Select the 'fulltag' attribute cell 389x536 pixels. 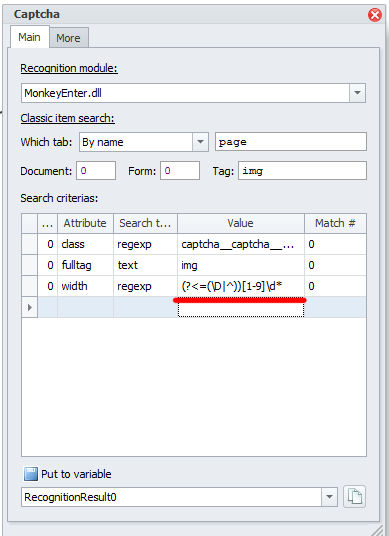tap(85, 265)
